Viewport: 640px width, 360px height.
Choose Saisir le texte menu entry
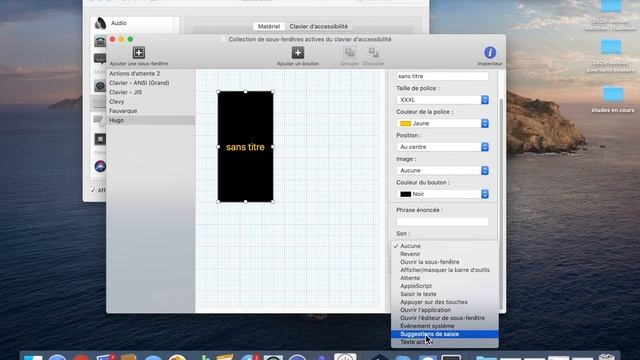coord(445,294)
